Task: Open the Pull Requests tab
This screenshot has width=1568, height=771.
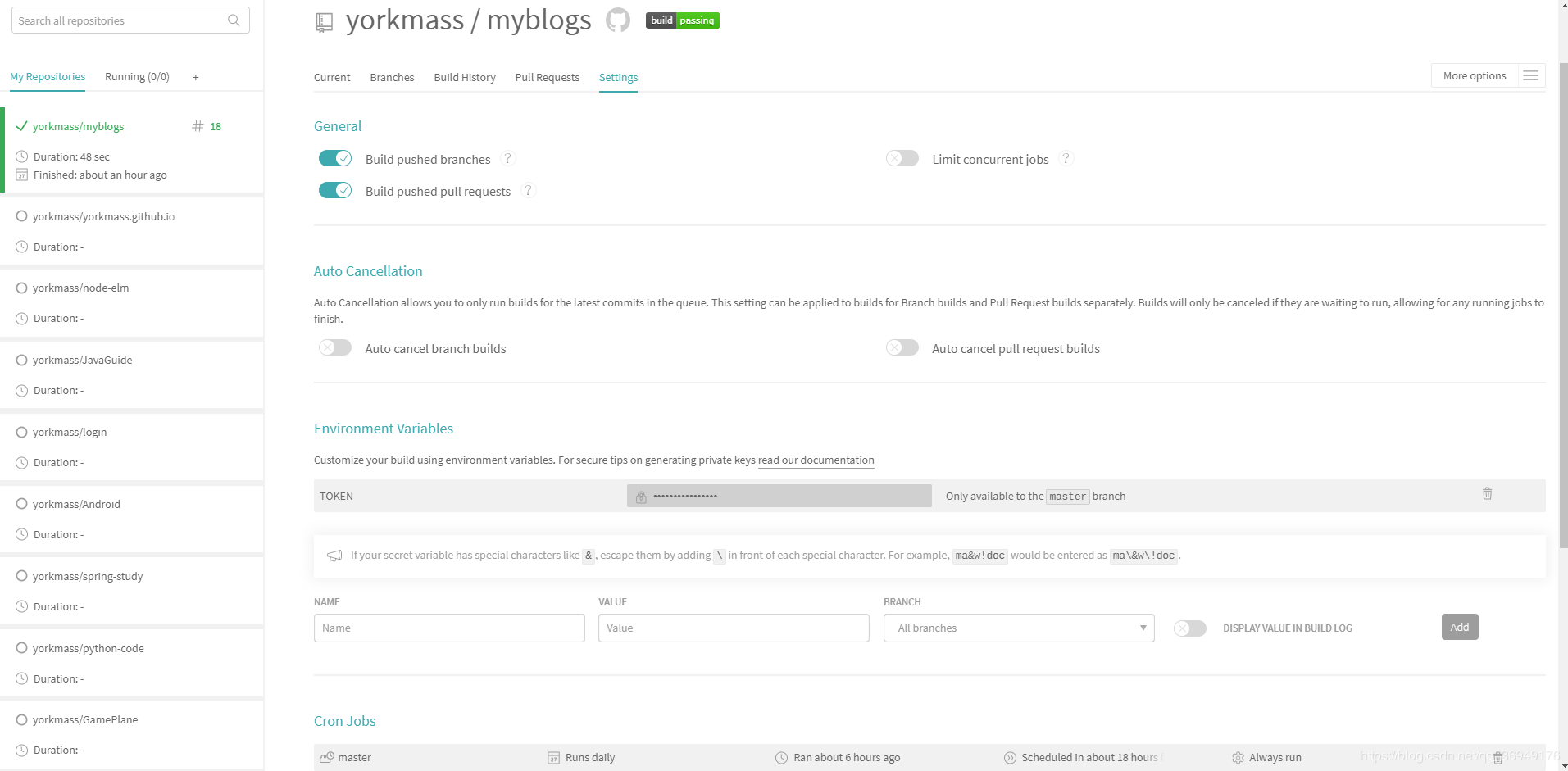Action: pyautogui.click(x=547, y=77)
